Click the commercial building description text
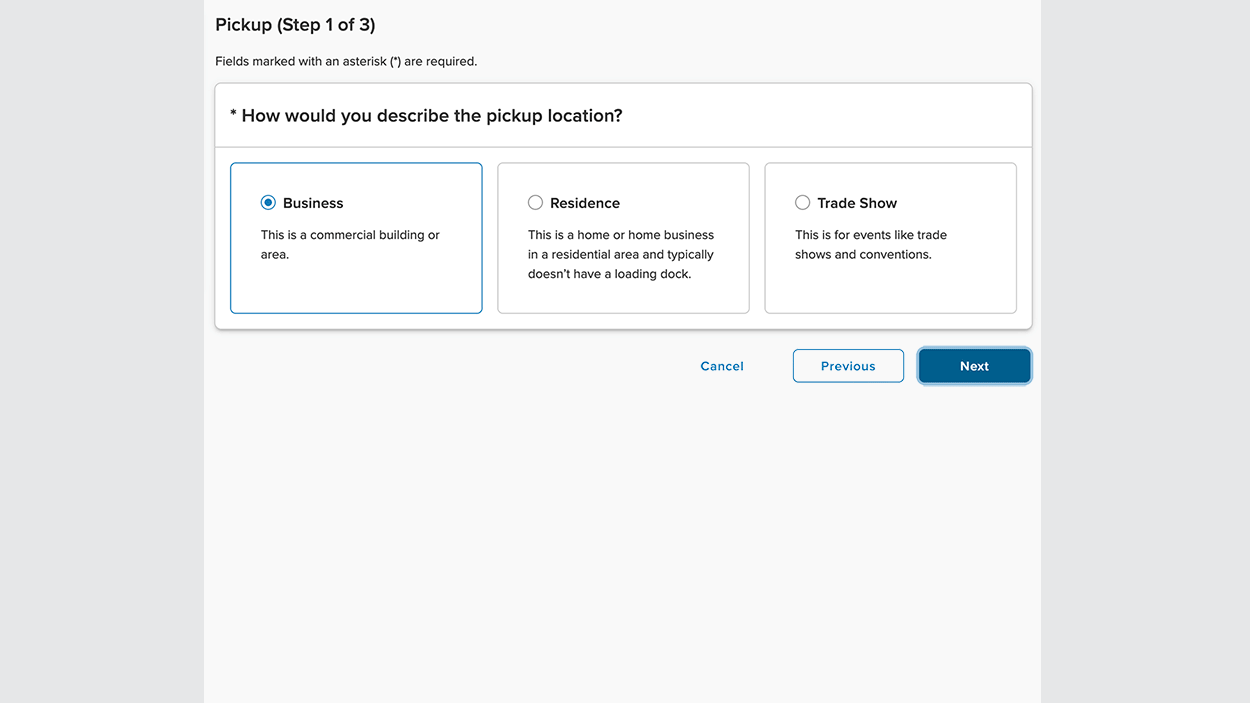 tap(350, 245)
